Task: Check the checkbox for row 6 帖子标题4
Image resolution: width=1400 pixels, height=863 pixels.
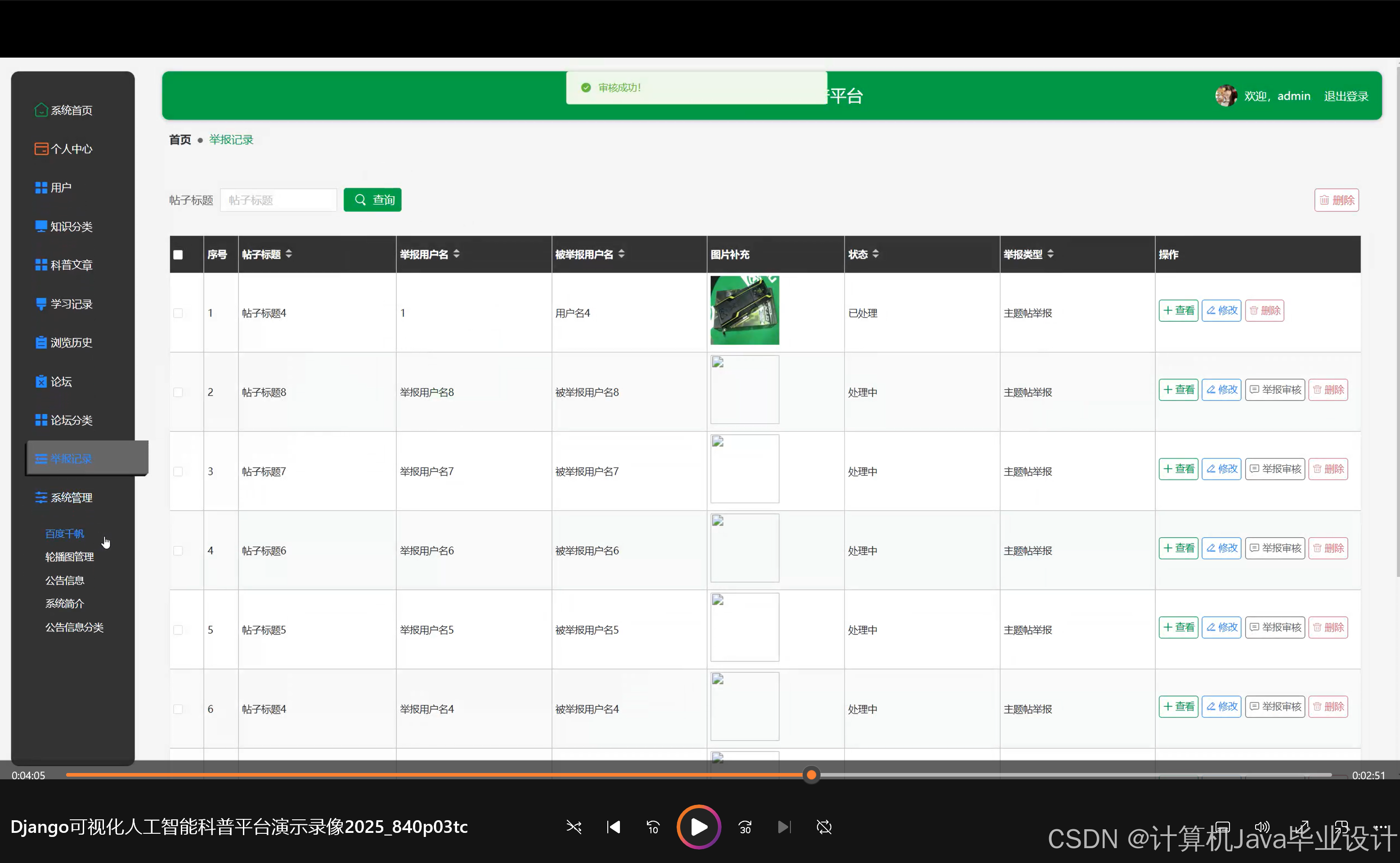Action: [x=178, y=709]
